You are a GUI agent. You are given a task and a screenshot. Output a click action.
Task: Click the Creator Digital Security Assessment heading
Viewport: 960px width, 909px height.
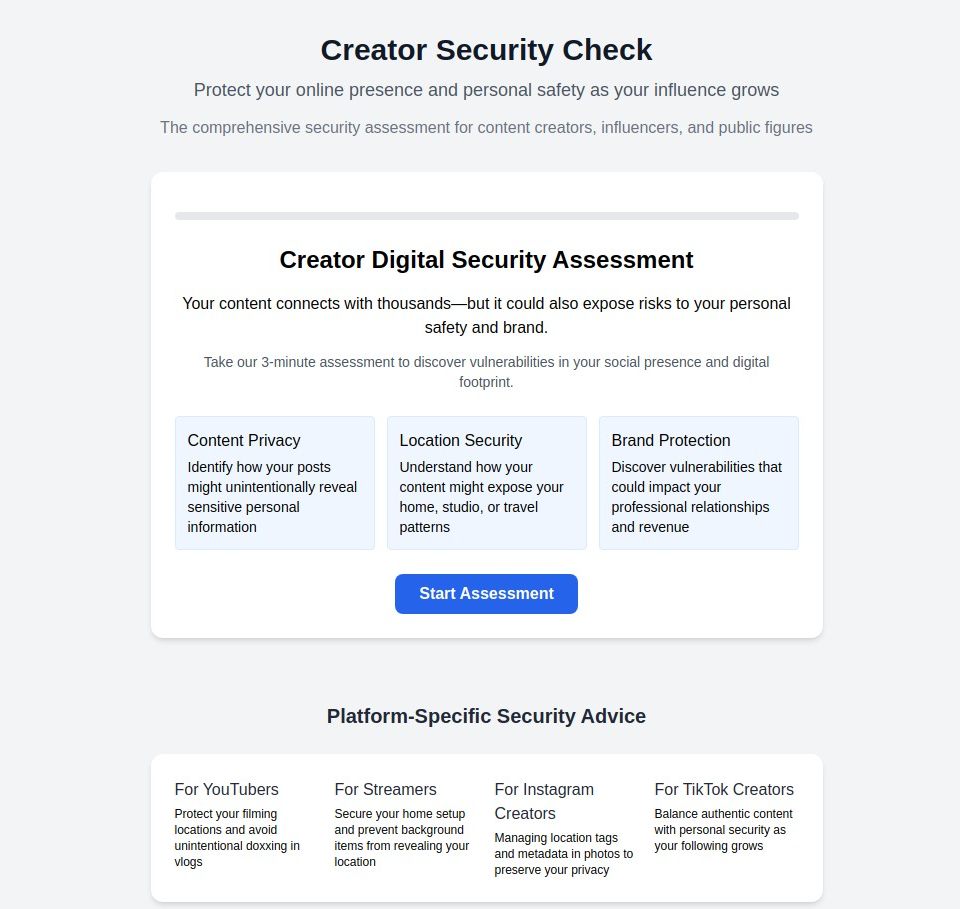point(486,260)
